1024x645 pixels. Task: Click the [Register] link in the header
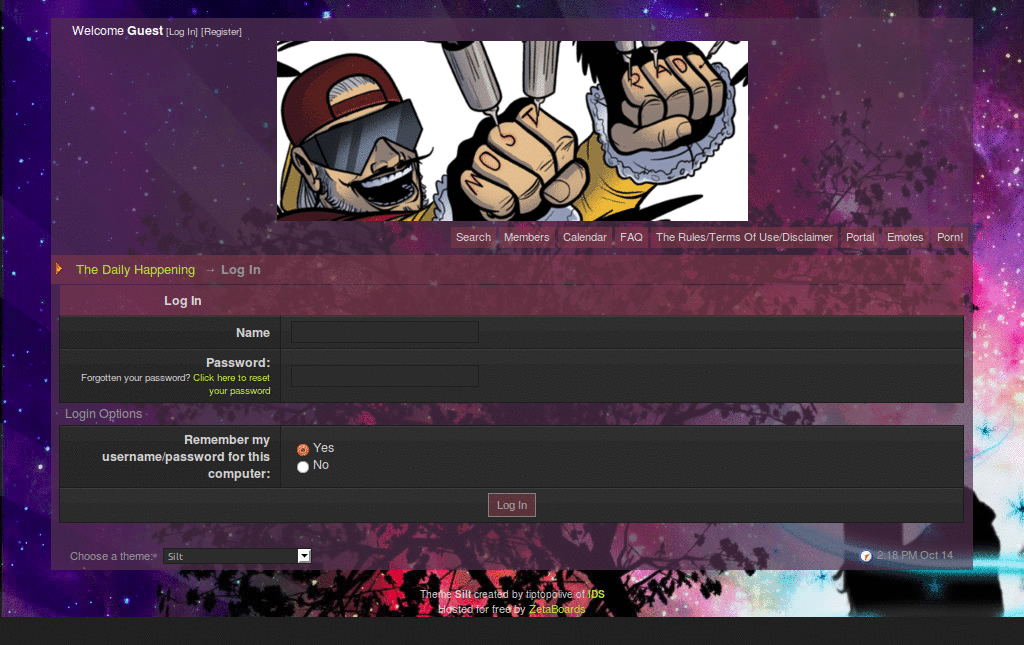[221, 32]
